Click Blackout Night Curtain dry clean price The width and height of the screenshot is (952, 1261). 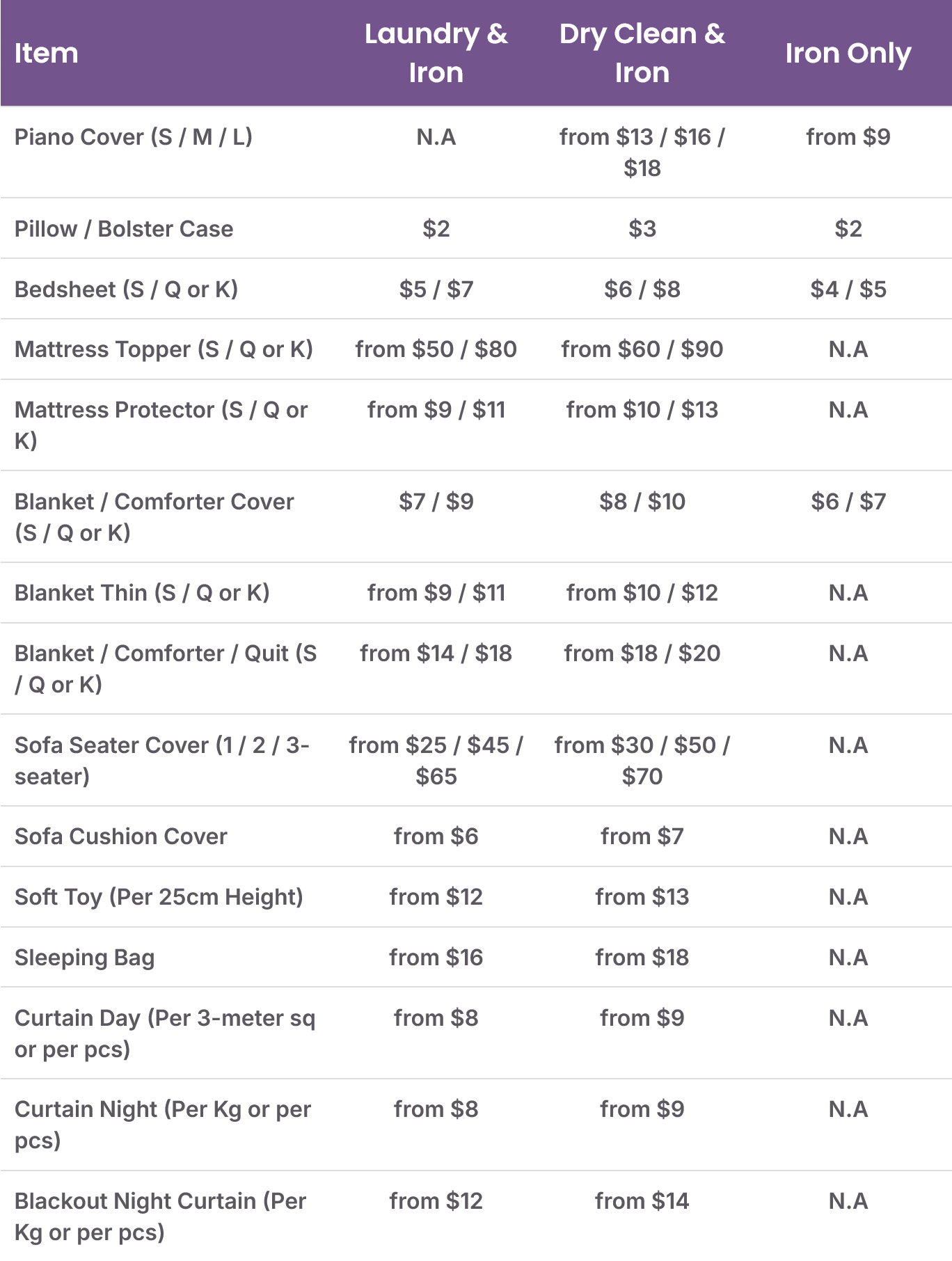tap(642, 1201)
